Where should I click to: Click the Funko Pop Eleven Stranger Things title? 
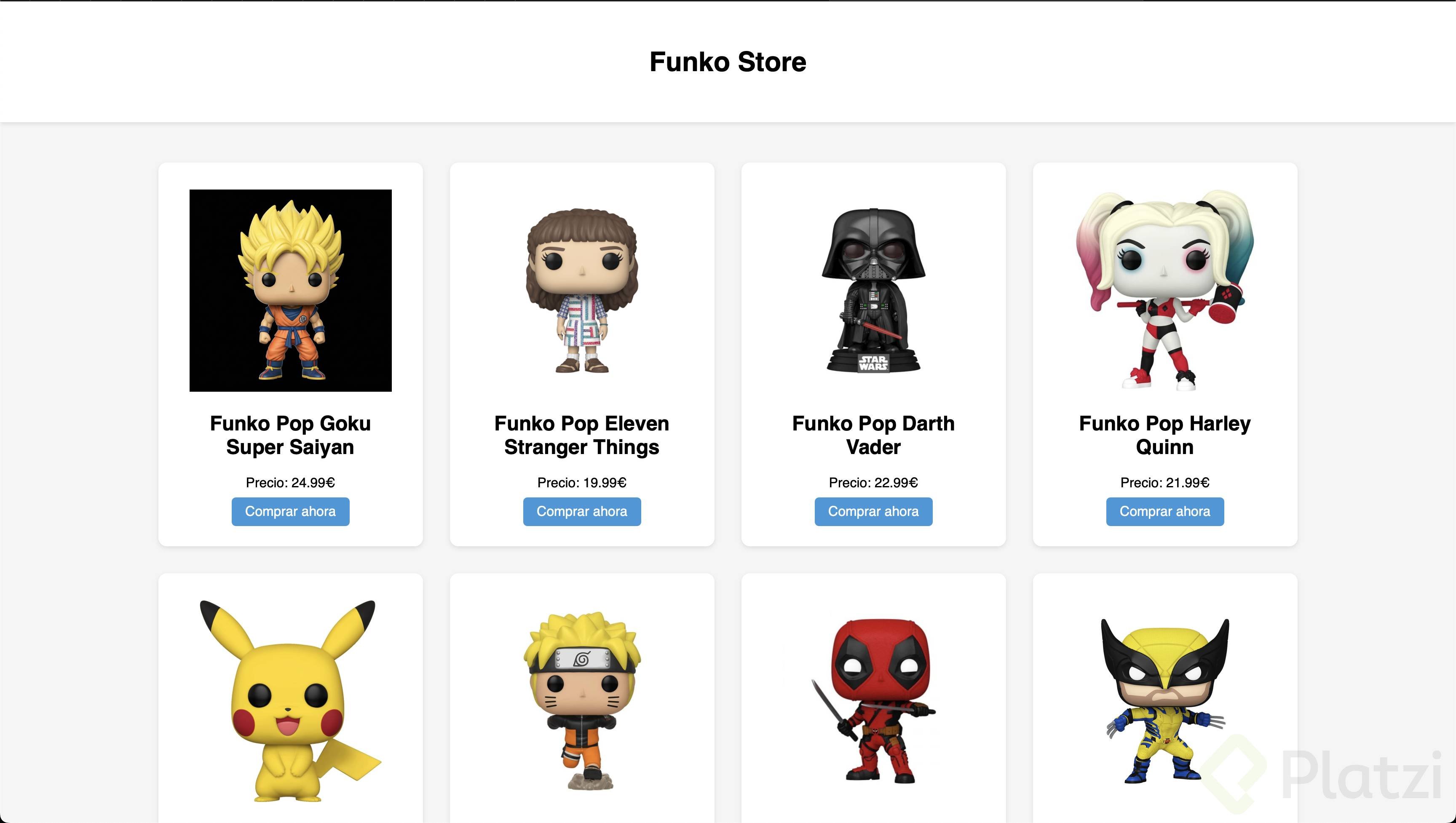(x=582, y=435)
